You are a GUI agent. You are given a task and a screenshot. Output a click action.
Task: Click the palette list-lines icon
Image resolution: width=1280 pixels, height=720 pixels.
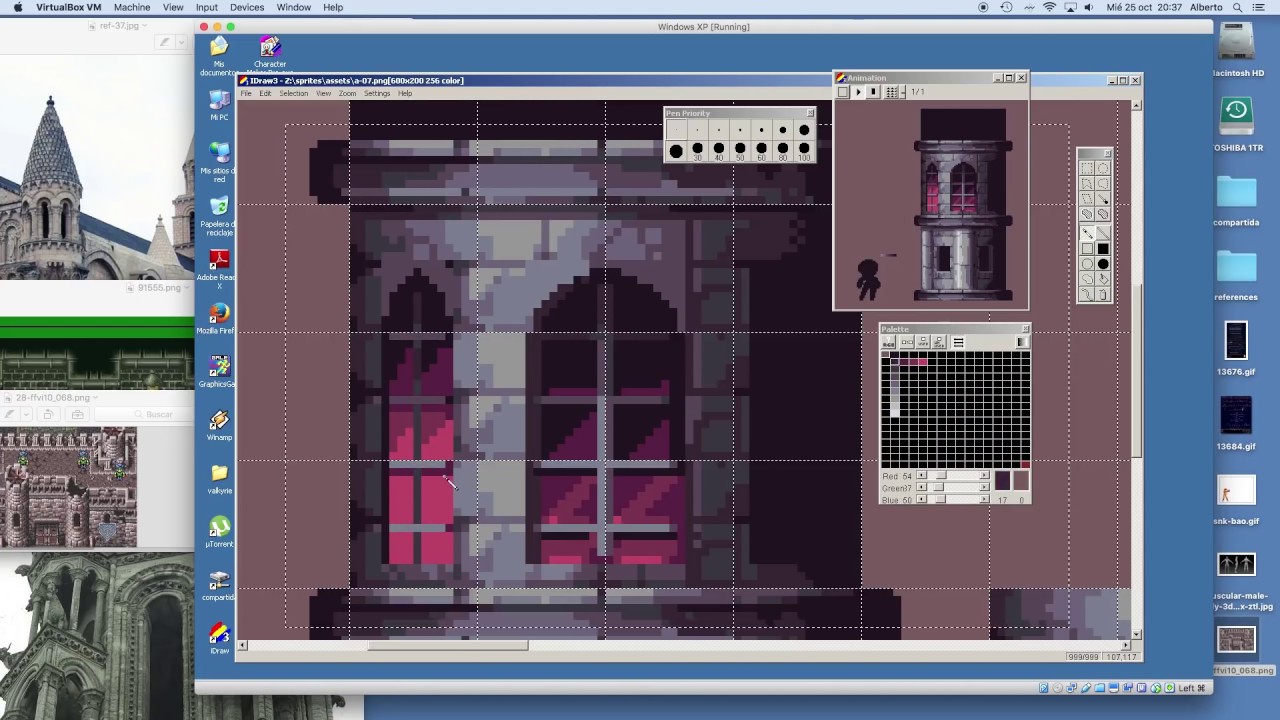(x=958, y=342)
